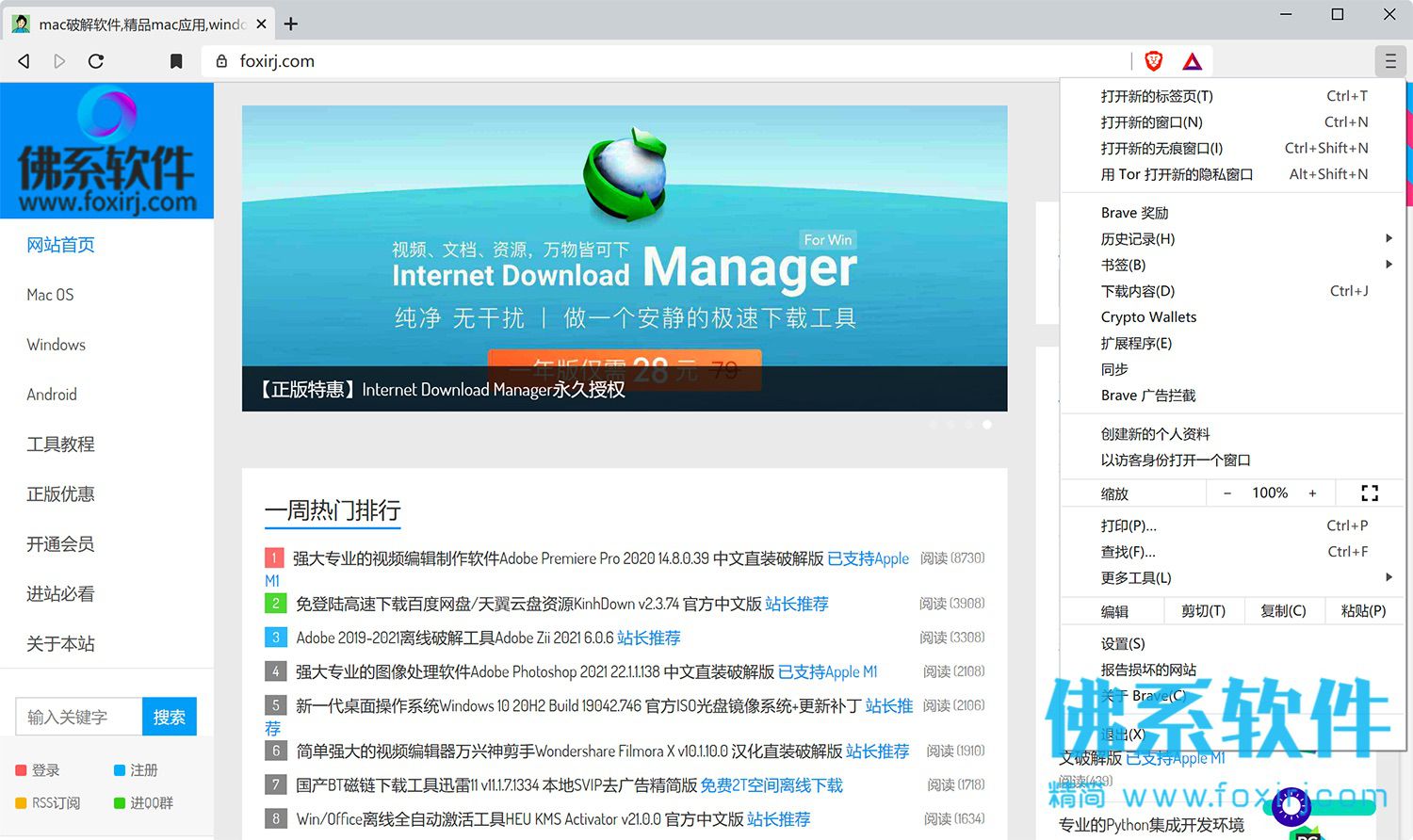This screenshot has height=840, width=1413.
Task: Open a new tab with plus icon
Action: pos(291,24)
